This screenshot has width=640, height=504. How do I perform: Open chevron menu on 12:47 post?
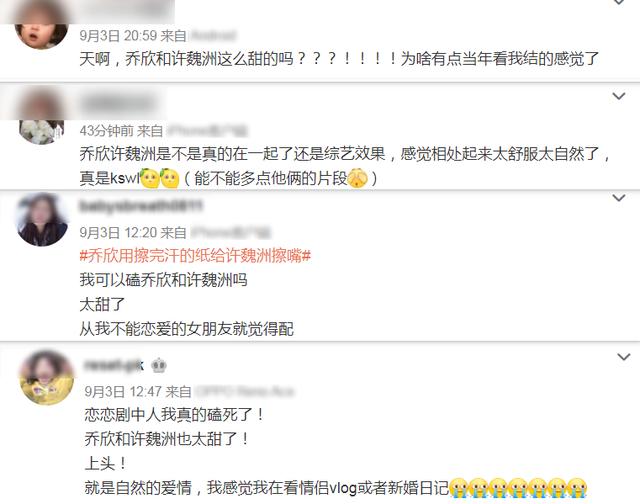click(x=624, y=357)
